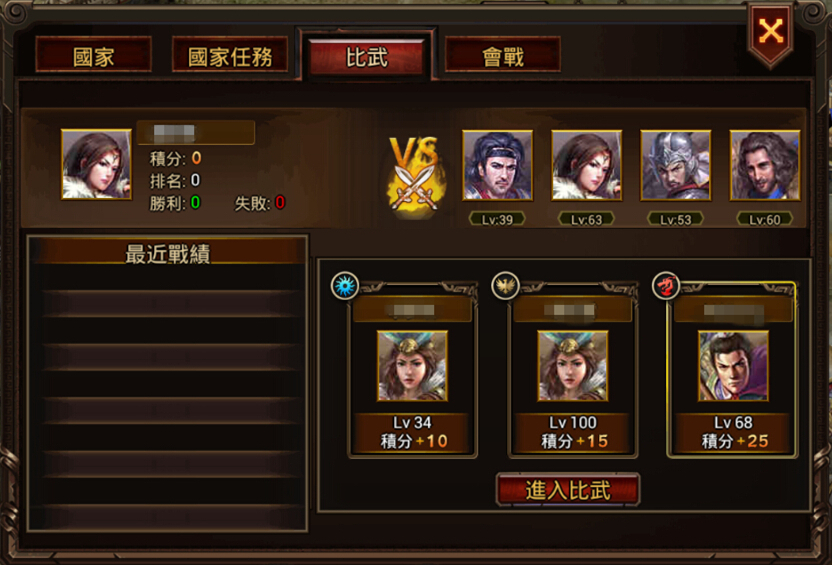The image size is (832, 565).
Task: Choose the Lv 68 opponent card
Action: coord(733,371)
